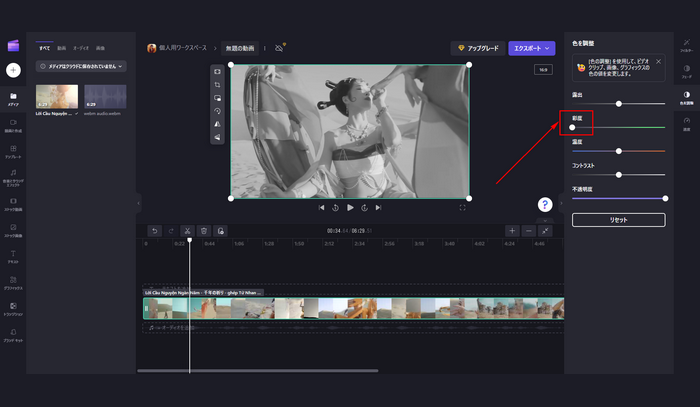Click the リセット button
The width and height of the screenshot is (700, 407).
tap(618, 219)
